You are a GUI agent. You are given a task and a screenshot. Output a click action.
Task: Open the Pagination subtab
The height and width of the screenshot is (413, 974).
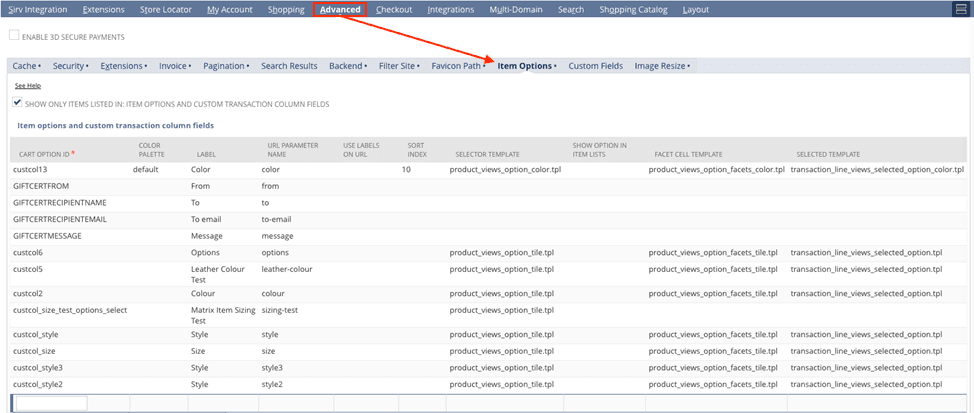click(226, 66)
